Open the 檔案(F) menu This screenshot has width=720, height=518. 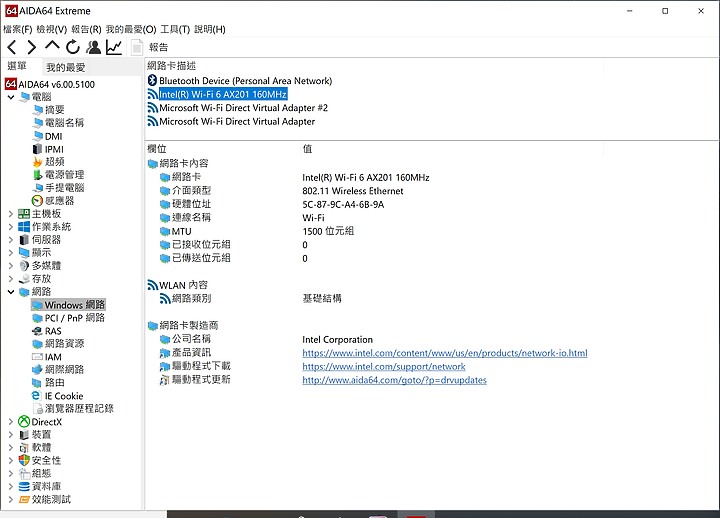[x=17, y=29]
